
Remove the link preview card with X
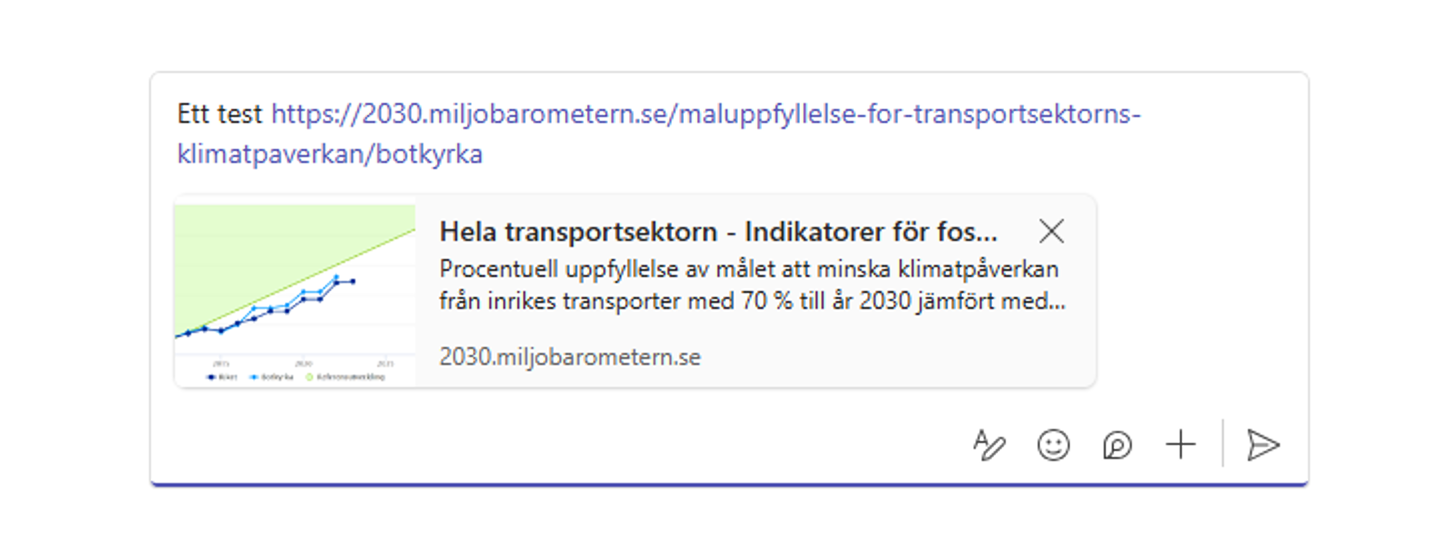point(1051,232)
